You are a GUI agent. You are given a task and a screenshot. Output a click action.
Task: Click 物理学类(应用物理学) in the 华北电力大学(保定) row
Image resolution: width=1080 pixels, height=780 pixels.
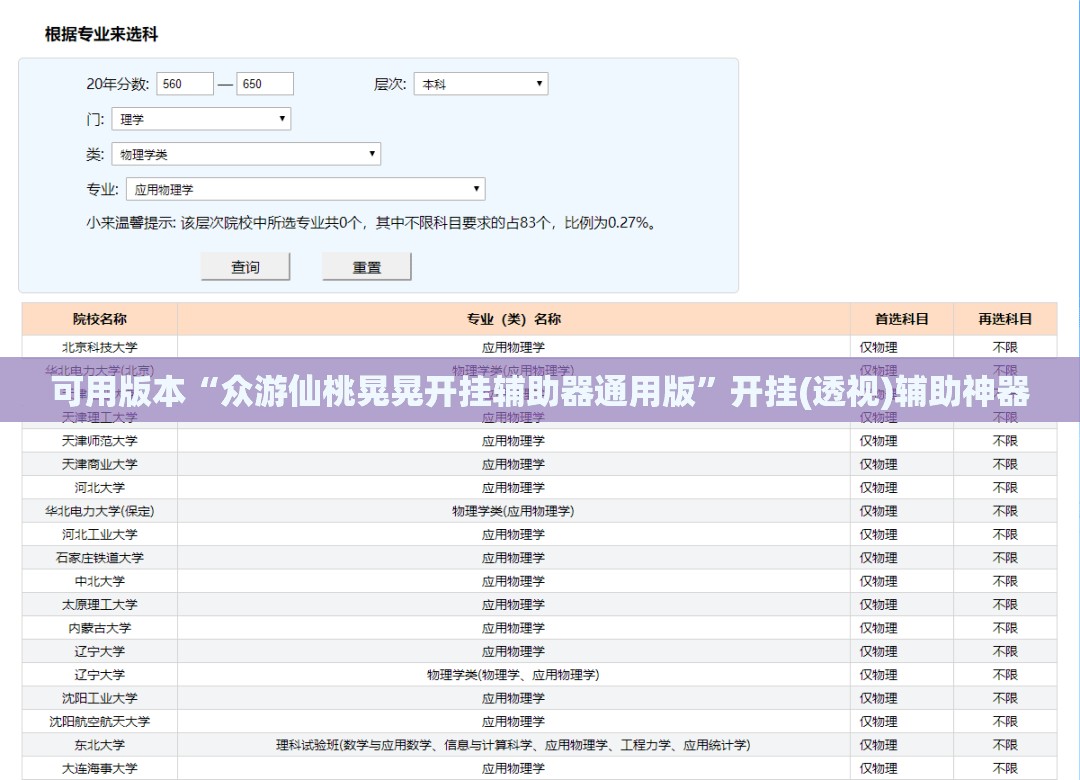pyautogui.click(x=513, y=511)
